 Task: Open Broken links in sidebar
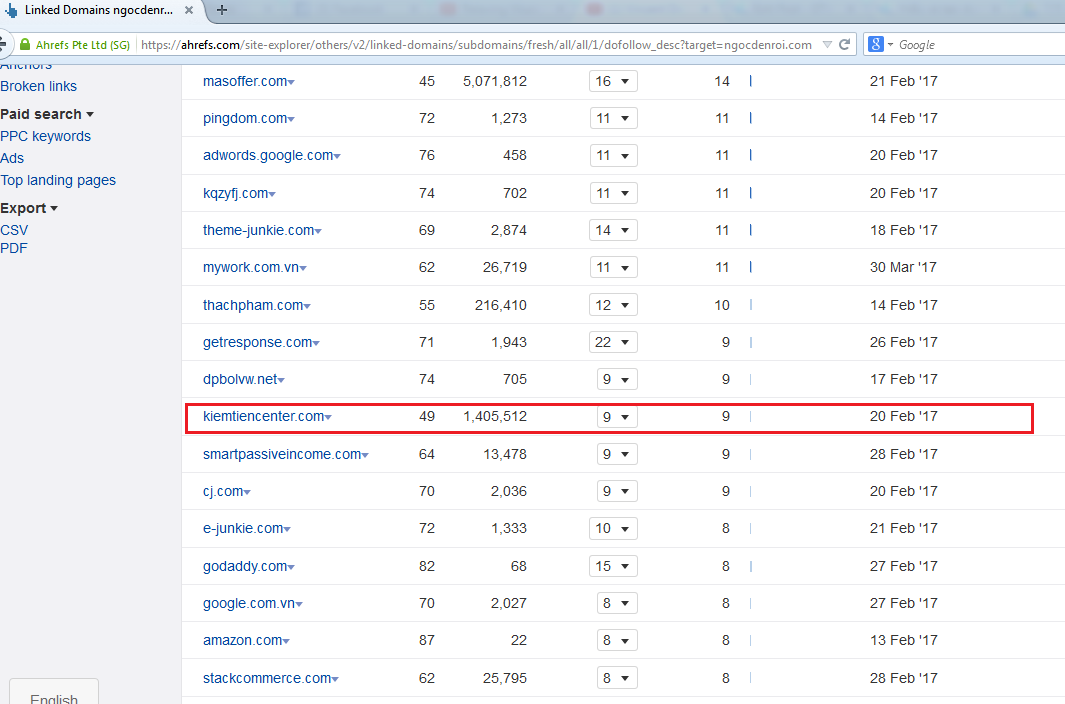(39, 86)
